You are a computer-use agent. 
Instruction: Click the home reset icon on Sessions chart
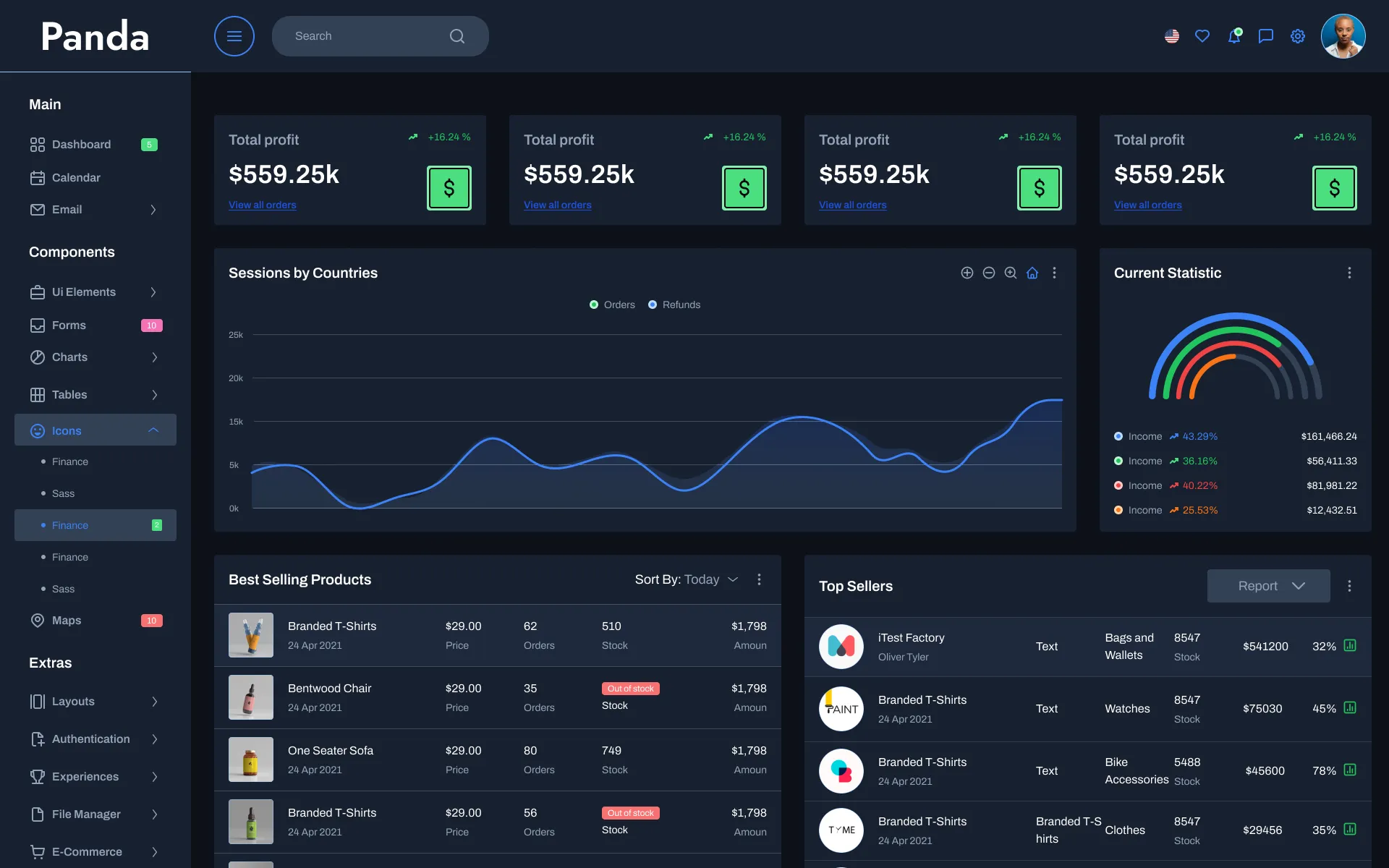1032,273
